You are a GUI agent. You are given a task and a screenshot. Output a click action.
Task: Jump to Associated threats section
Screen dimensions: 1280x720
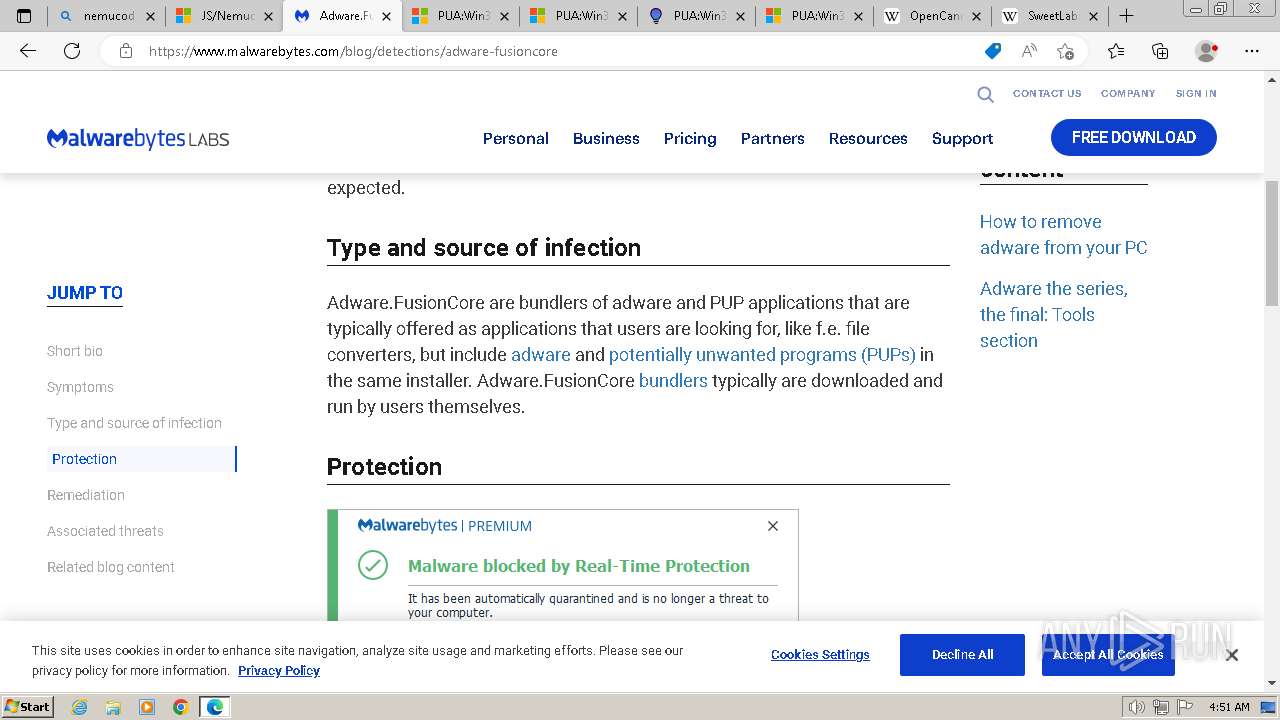click(x=105, y=531)
